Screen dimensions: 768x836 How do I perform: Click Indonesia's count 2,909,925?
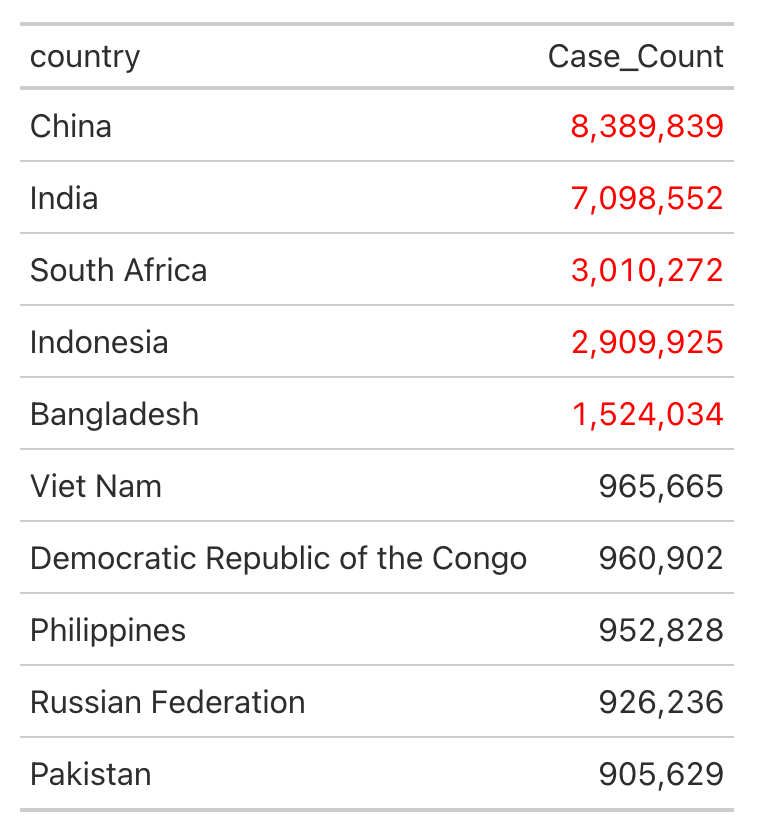(647, 342)
